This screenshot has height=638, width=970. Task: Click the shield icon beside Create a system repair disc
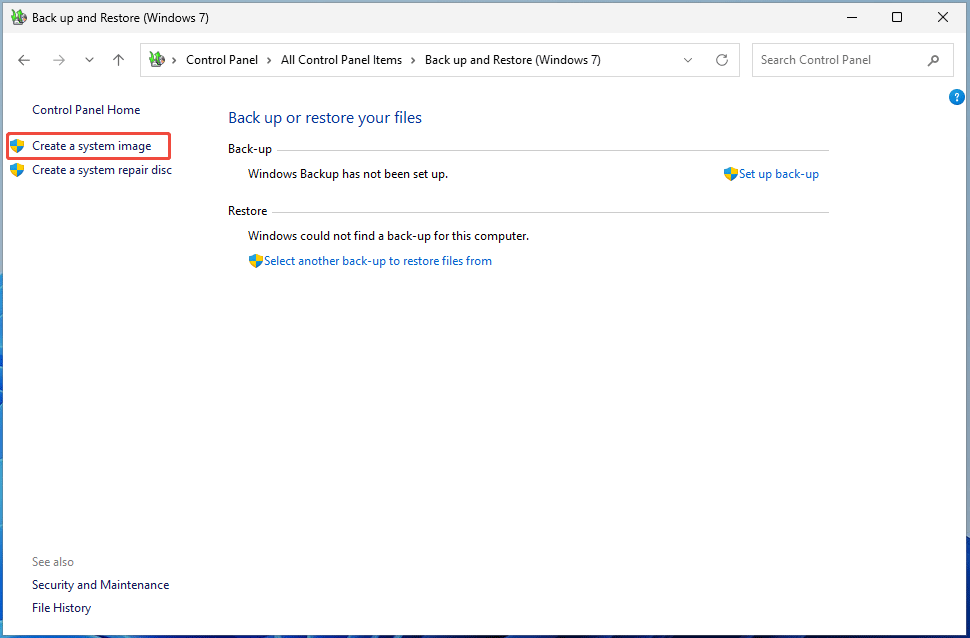17,170
